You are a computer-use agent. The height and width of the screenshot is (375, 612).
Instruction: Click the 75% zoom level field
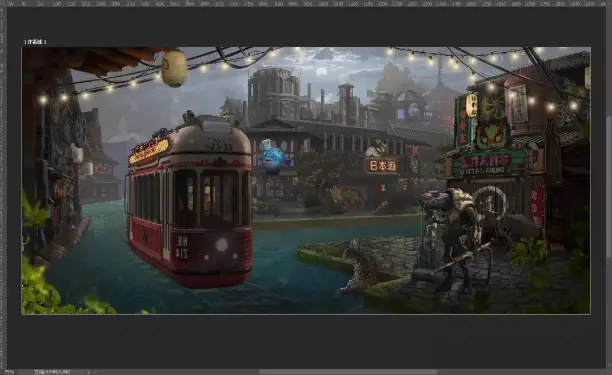point(9,372)
